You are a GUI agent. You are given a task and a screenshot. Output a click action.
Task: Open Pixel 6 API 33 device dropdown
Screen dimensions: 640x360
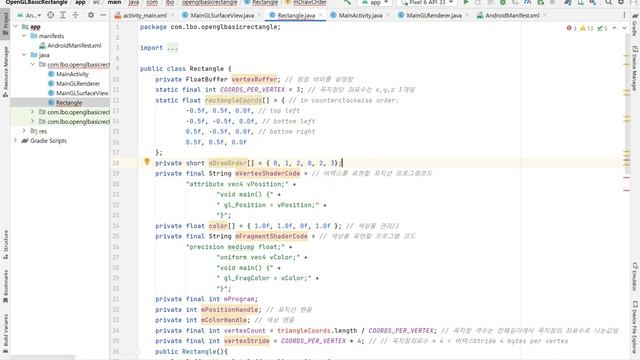(x=427, y=2)
